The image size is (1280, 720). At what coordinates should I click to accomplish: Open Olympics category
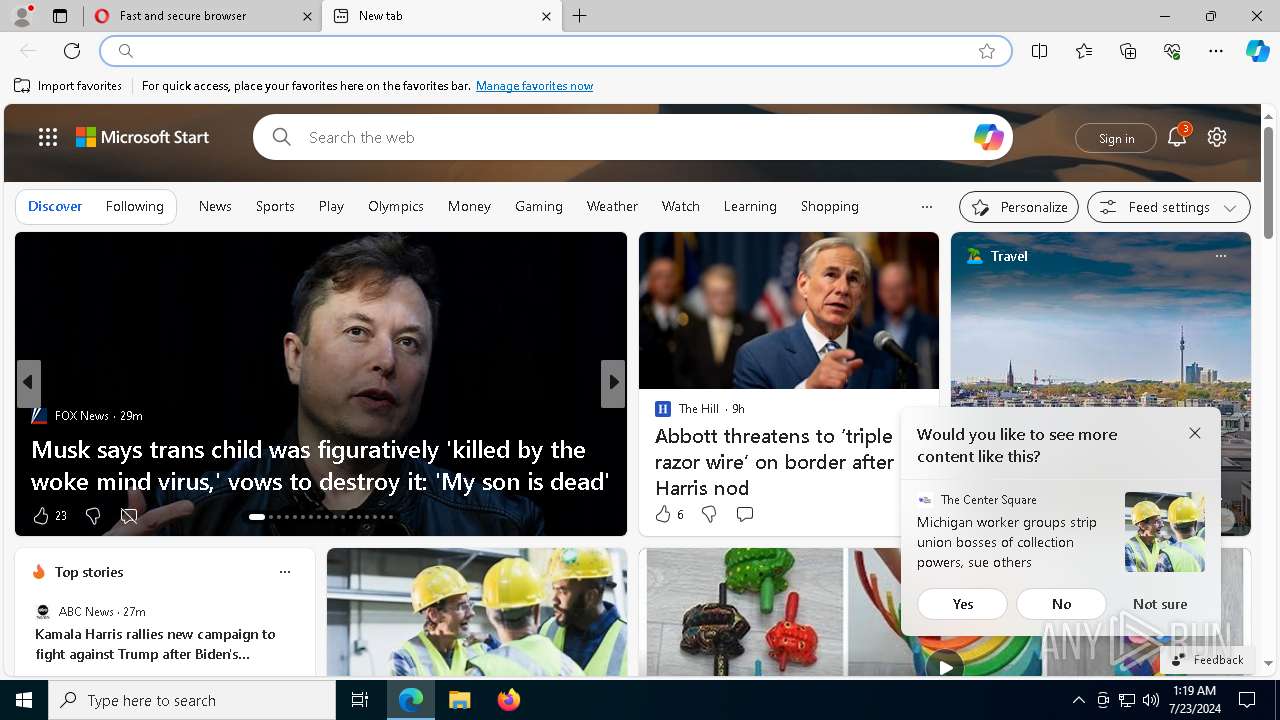(x=396, y=206)
